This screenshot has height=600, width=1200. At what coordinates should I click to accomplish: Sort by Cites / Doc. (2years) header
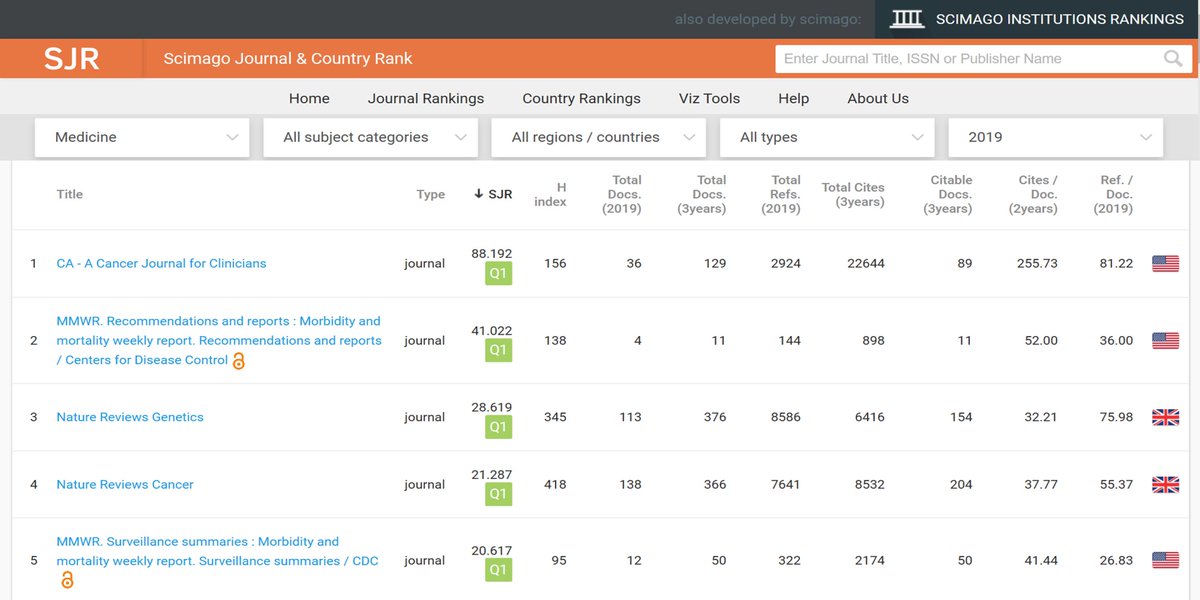coord(1033,195)
